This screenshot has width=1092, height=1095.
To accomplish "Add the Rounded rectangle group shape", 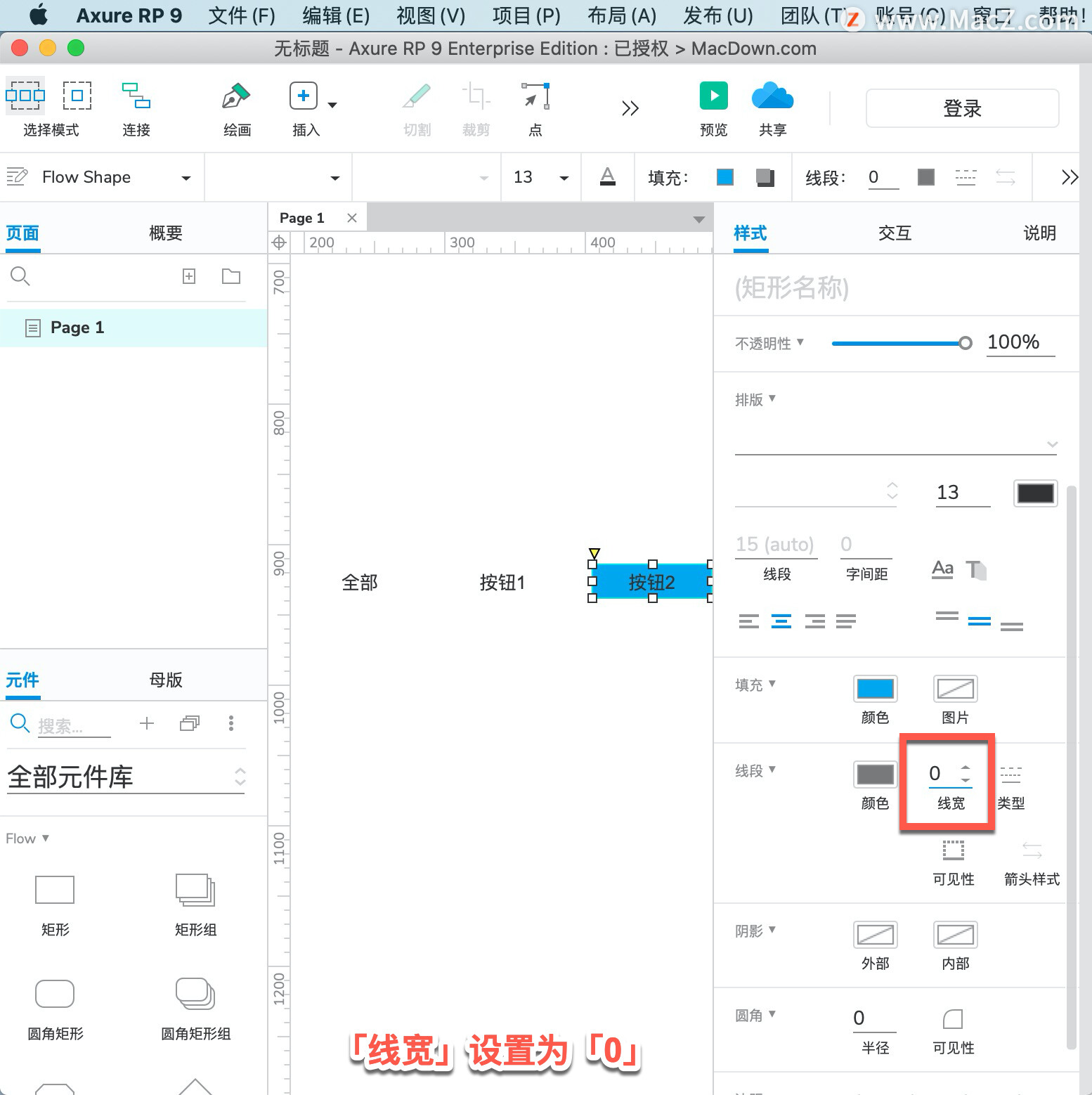I will (195, 994).
